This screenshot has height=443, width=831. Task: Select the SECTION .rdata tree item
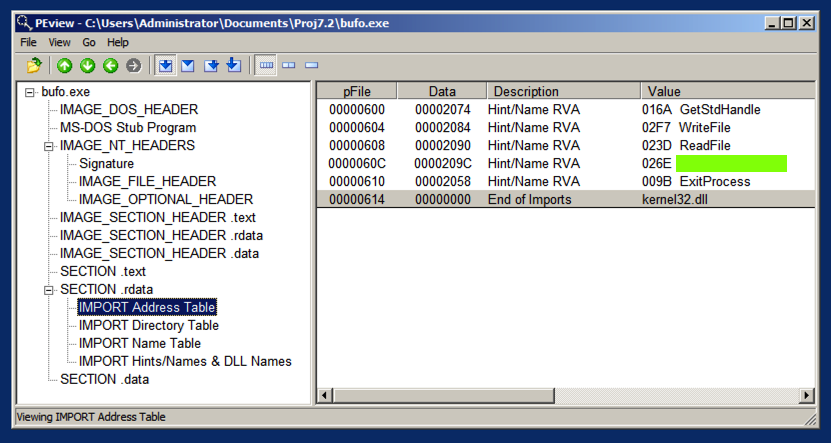pos(106,290)
